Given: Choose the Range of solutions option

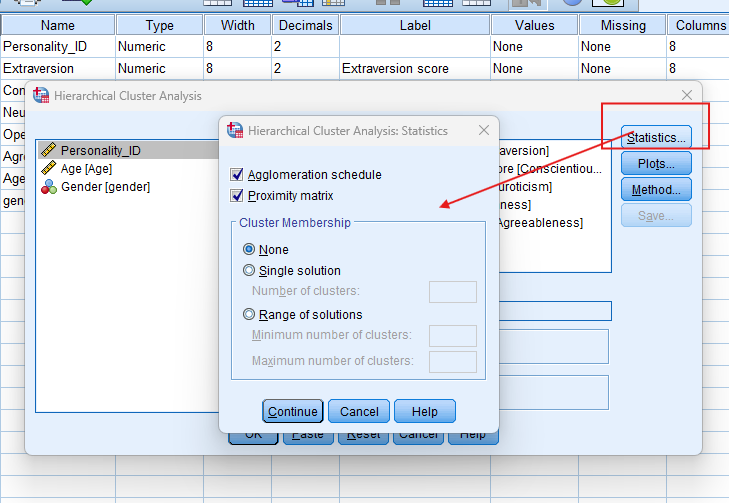Looking at the screenshot, I should coord(249,315).
